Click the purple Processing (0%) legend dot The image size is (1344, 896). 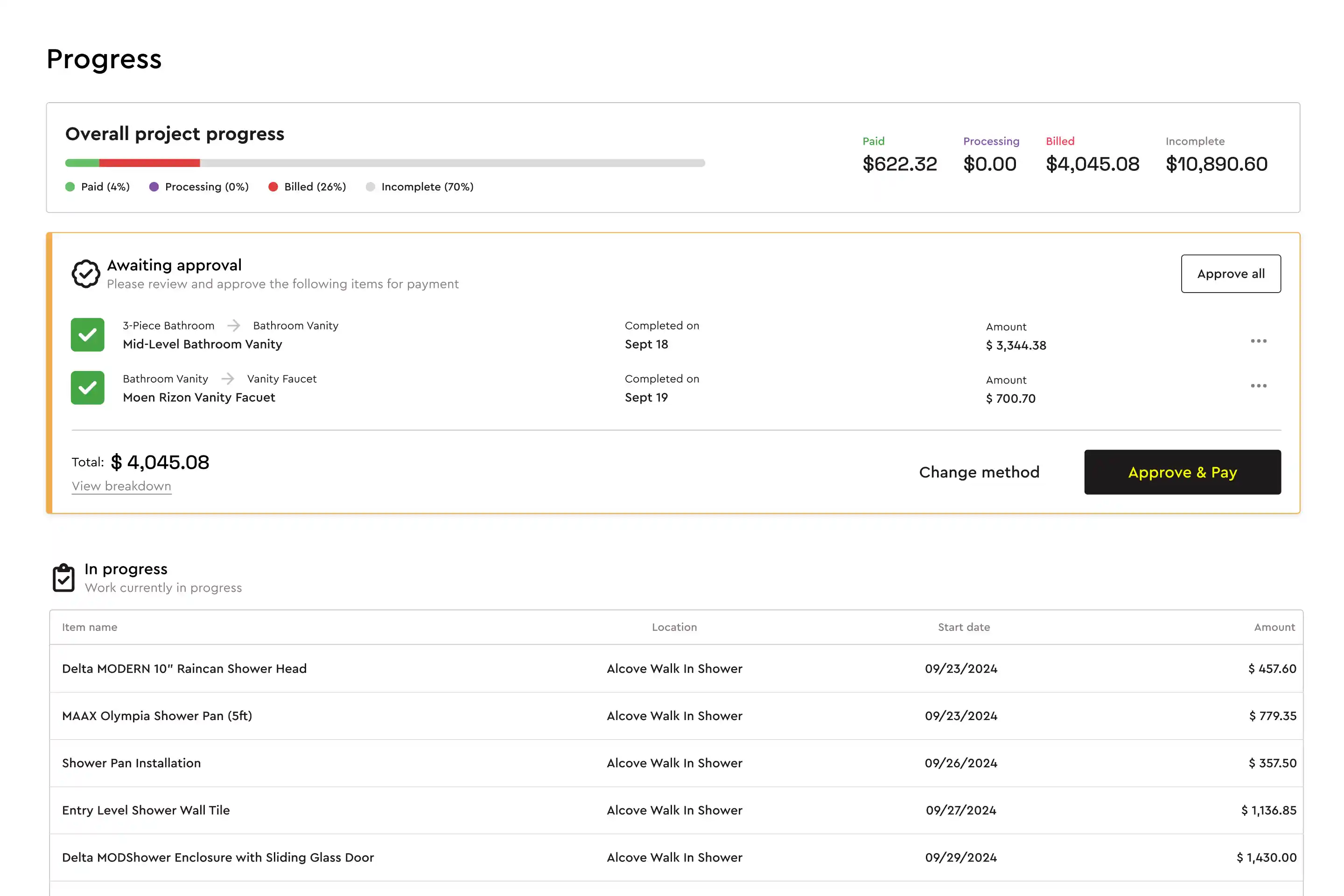coord(154,187)
